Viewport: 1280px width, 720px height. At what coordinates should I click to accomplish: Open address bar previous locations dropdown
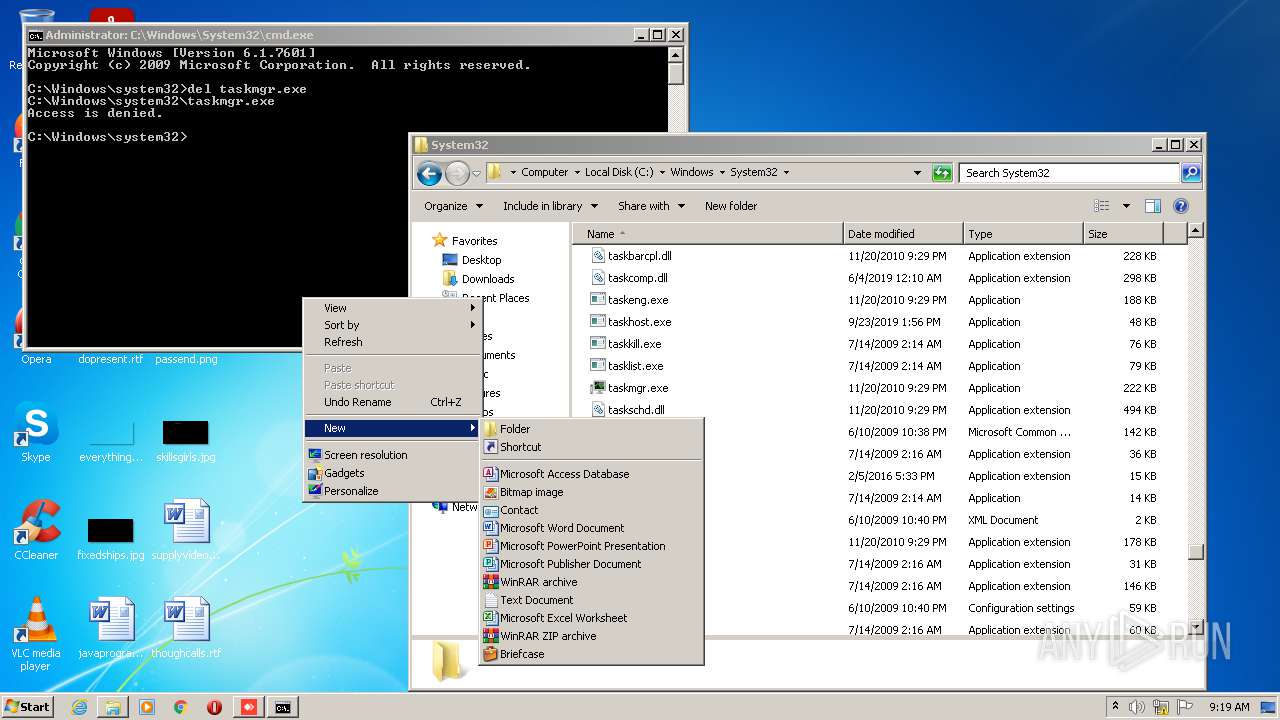pos(917,173)
